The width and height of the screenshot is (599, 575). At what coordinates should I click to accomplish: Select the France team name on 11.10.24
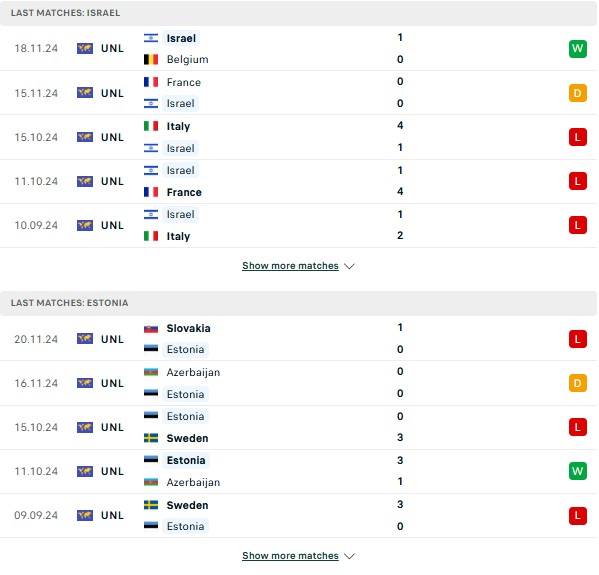point(184,192)
